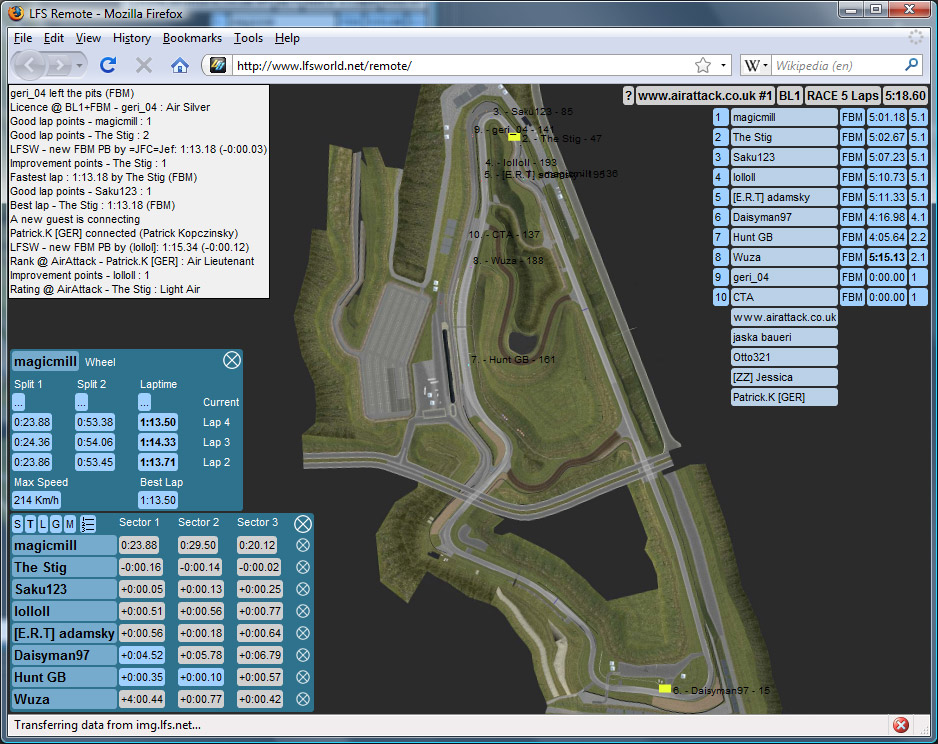
Task: Click the URL address field
Action: tap(461, 65)
